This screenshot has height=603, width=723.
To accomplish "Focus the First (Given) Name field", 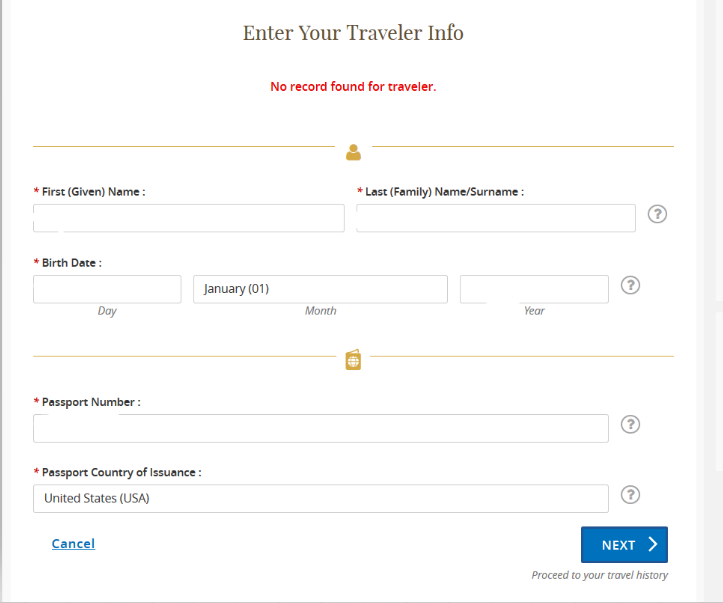I will click(189, 218).
